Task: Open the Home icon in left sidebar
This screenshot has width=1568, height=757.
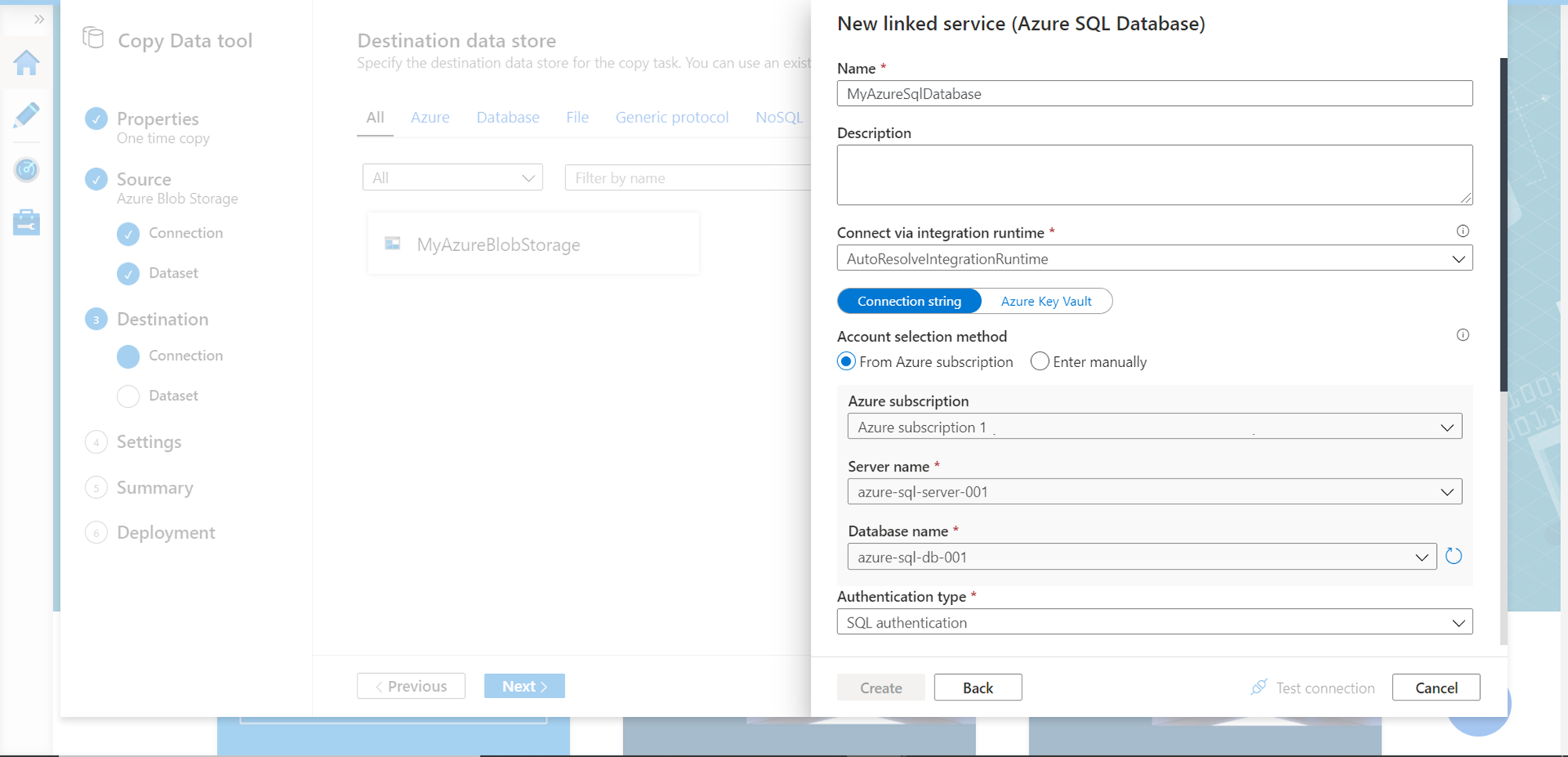Action: [x=27, y=63]
